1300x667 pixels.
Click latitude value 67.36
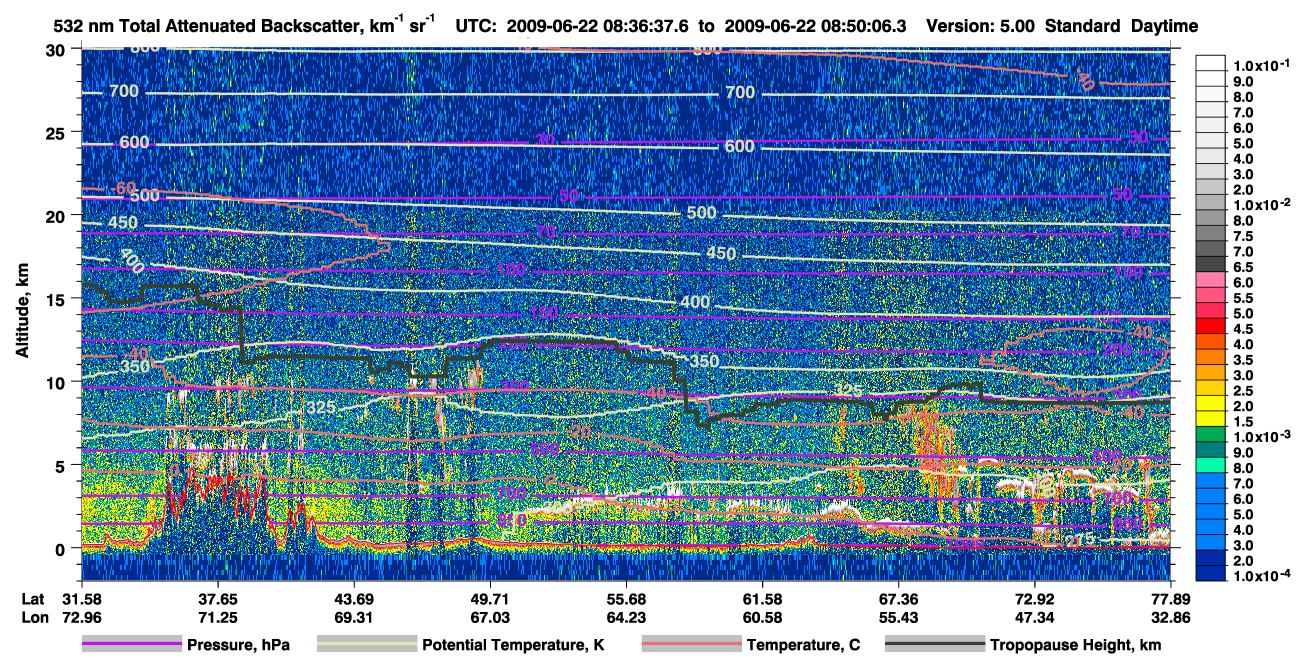coord(898,600)
